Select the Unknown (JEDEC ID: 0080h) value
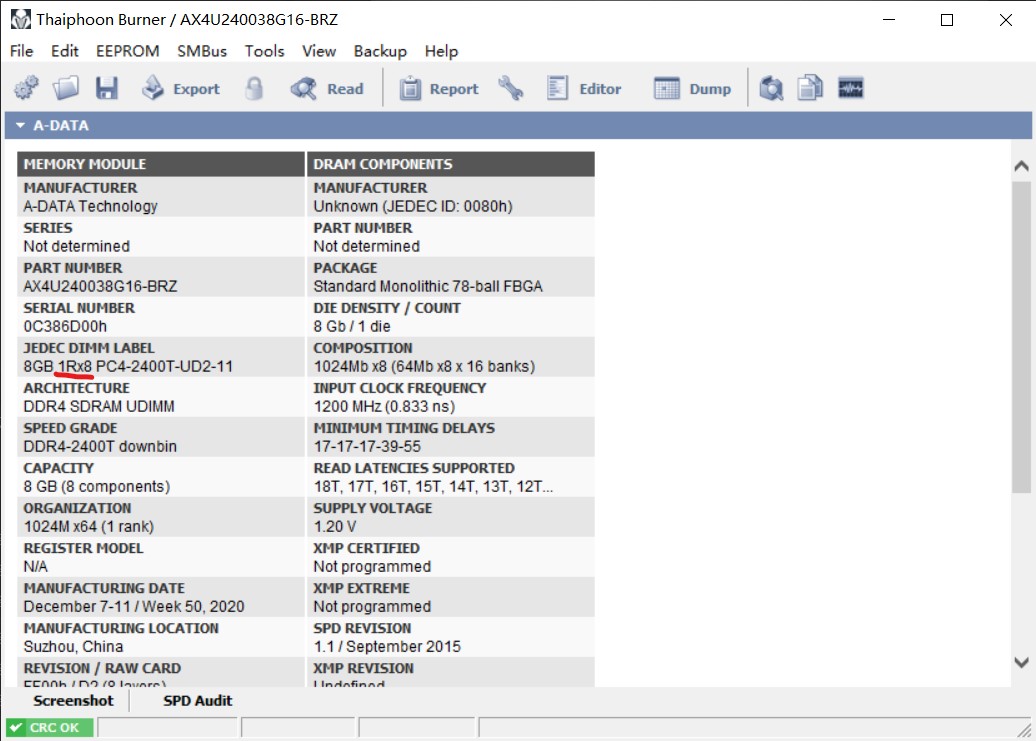 click(x=413, y=206)
